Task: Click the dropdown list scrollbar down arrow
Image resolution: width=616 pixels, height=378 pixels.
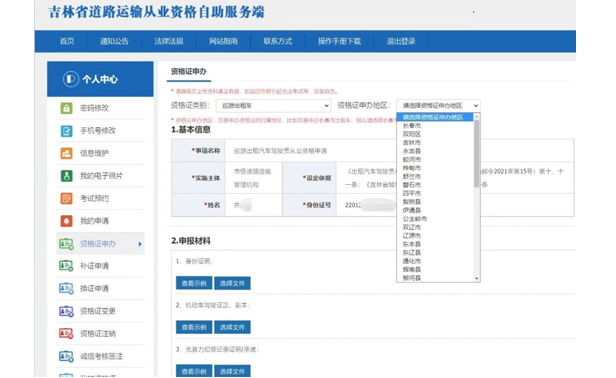Action: click(477, 279)
